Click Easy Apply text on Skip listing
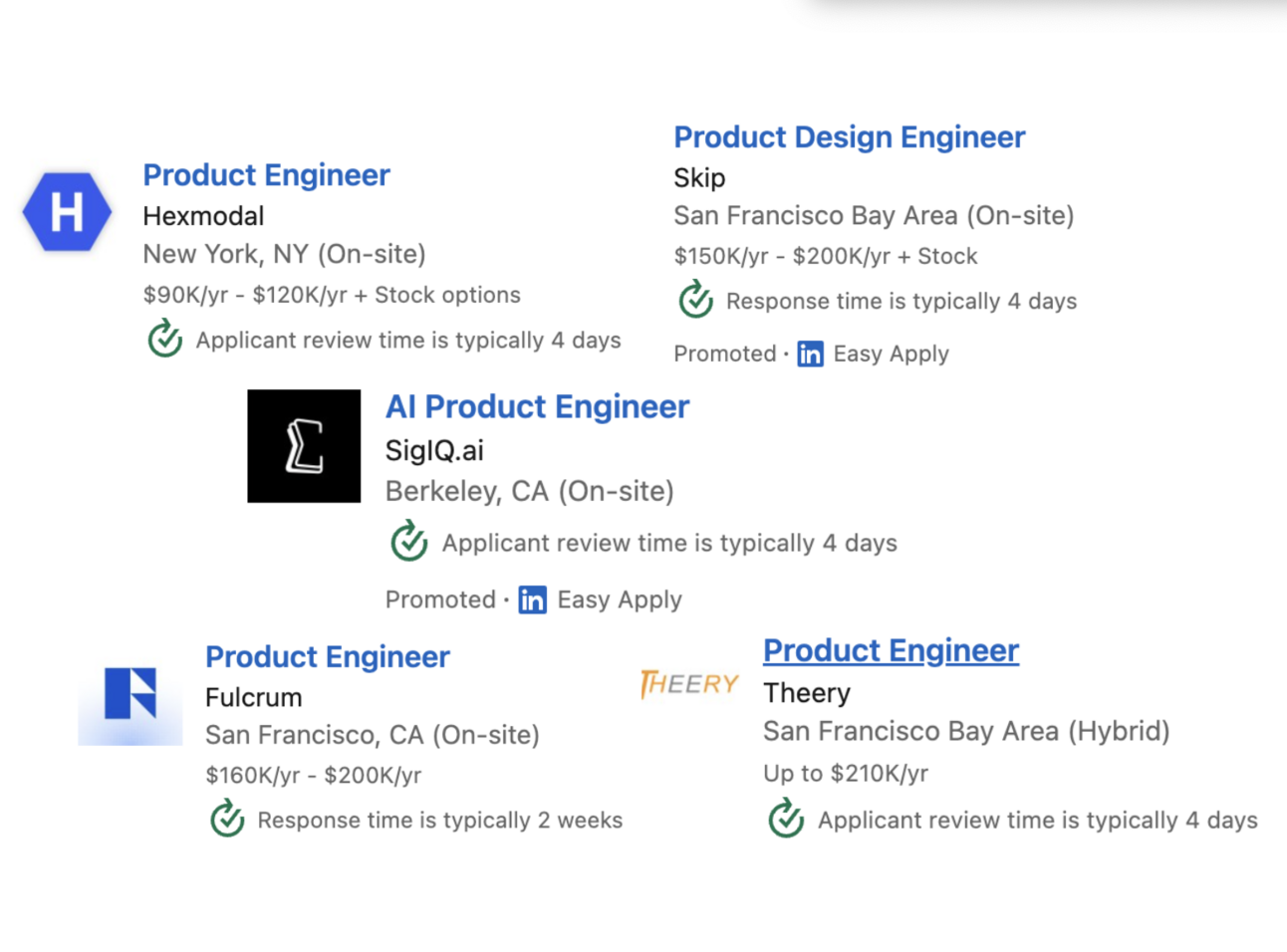 pos(891,355)
